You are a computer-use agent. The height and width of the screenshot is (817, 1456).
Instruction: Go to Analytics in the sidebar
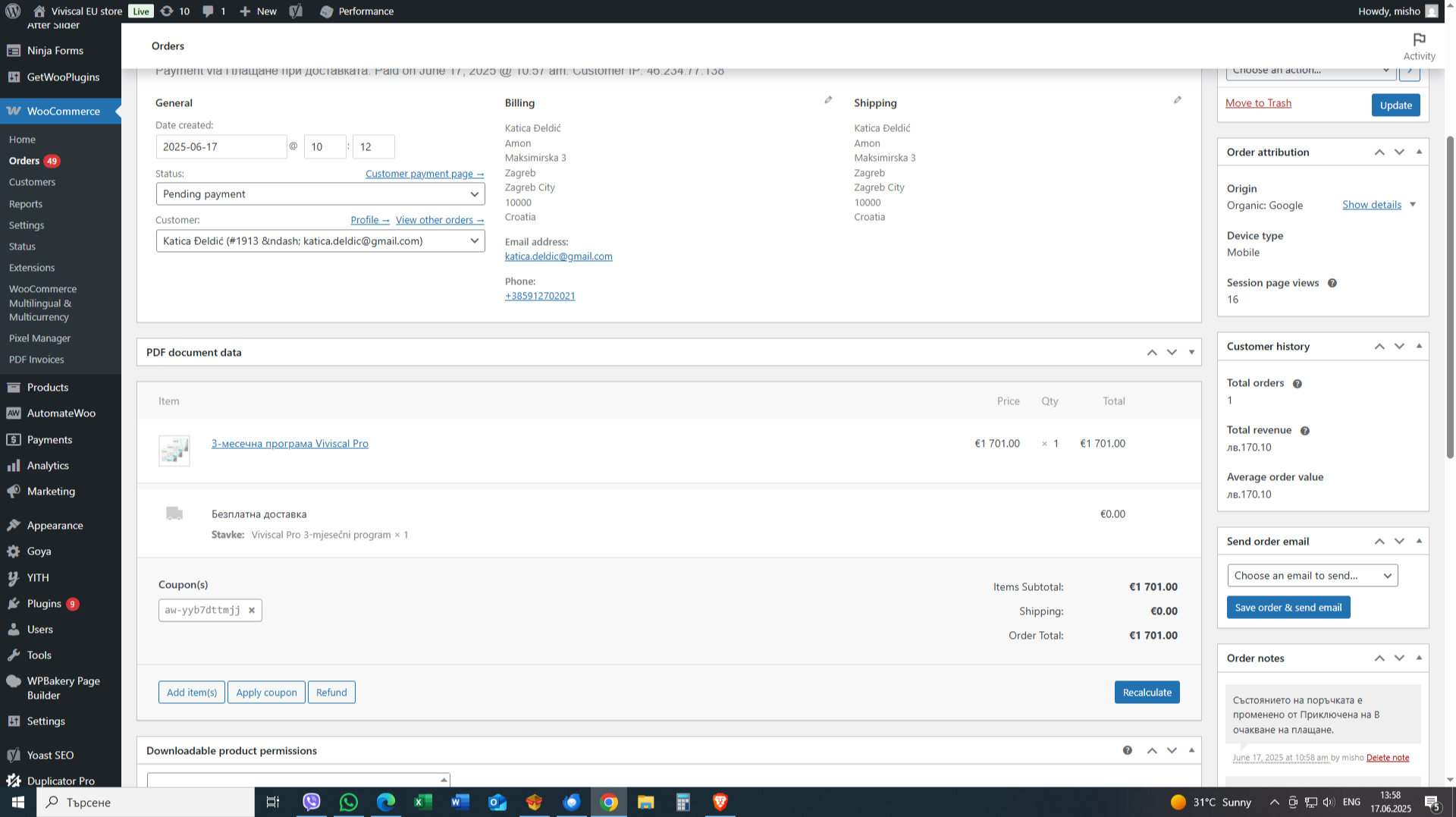click(x=48, y=466)
